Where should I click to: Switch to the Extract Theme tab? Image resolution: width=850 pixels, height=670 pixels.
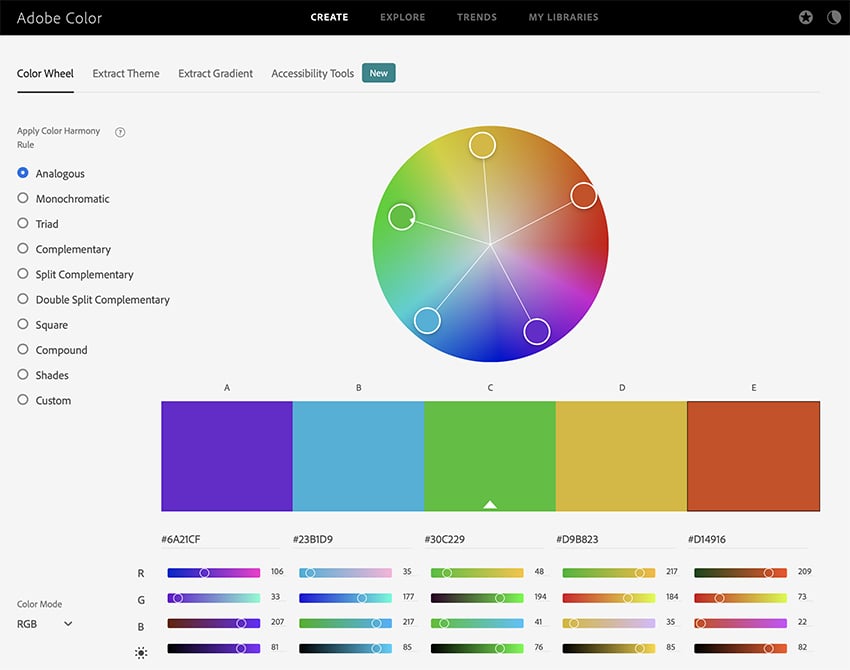[x=126, y=73]
